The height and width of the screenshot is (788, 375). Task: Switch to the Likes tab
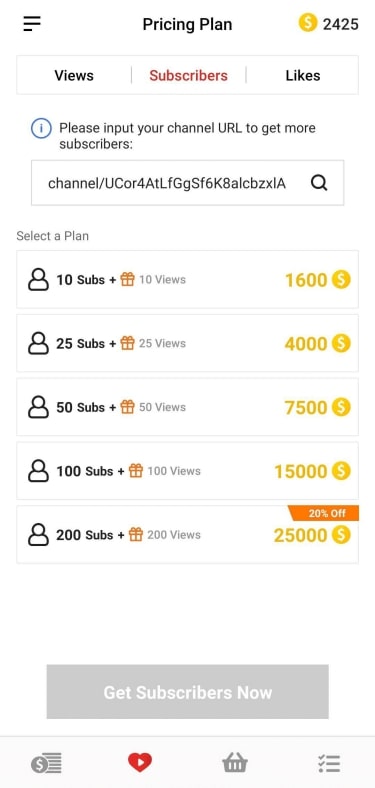pos(303,75)
